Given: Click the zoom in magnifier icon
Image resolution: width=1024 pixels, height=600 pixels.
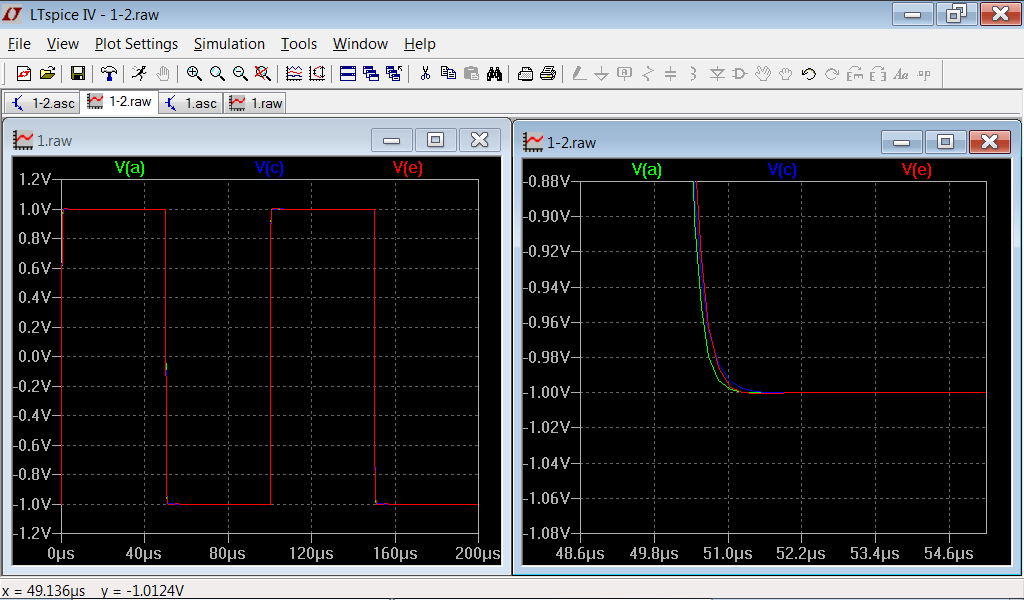Looking at the screenshot, I should (x=194, y=73).
